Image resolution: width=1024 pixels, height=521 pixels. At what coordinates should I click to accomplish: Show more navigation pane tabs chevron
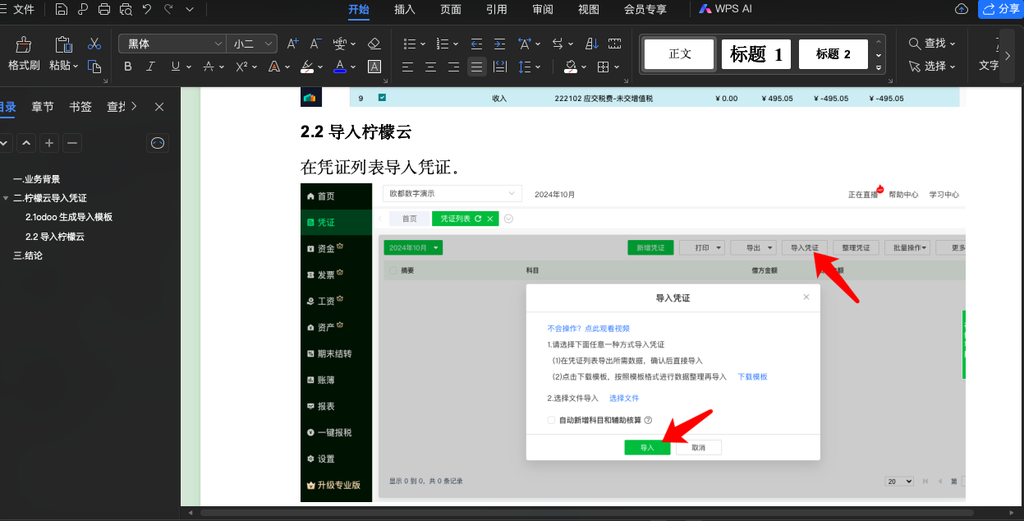pyautogui.click(x=134, y=106)
